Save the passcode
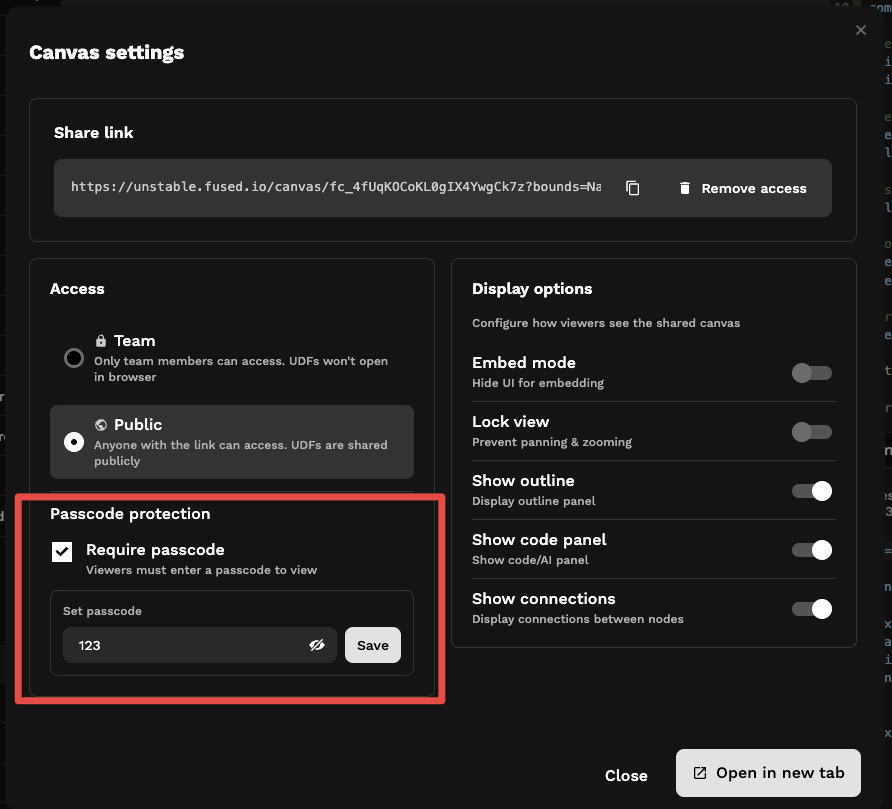The height and width of the screenshot is (809, 892). click(372, 645)
